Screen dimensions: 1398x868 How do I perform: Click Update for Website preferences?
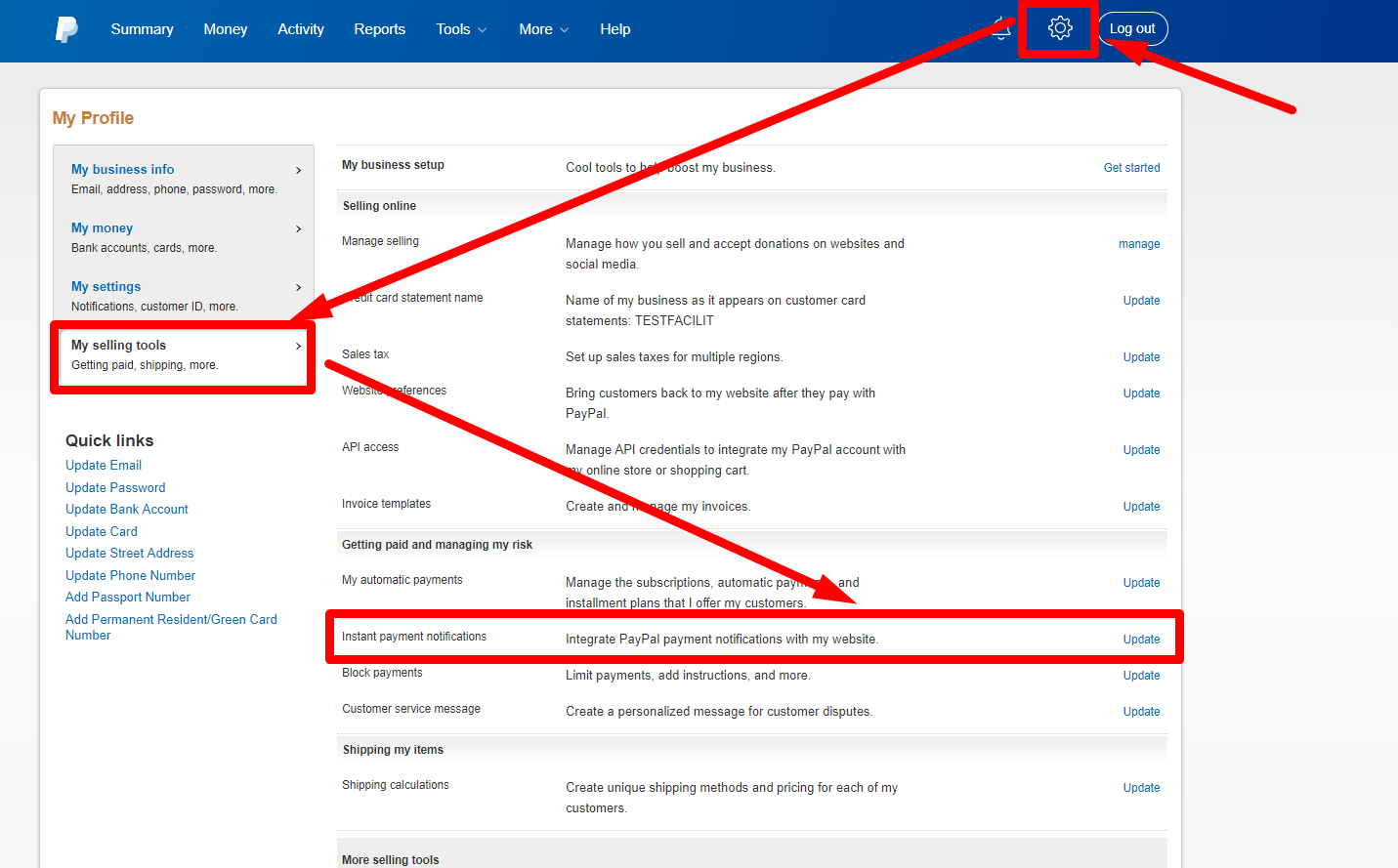coord(1142,393)
